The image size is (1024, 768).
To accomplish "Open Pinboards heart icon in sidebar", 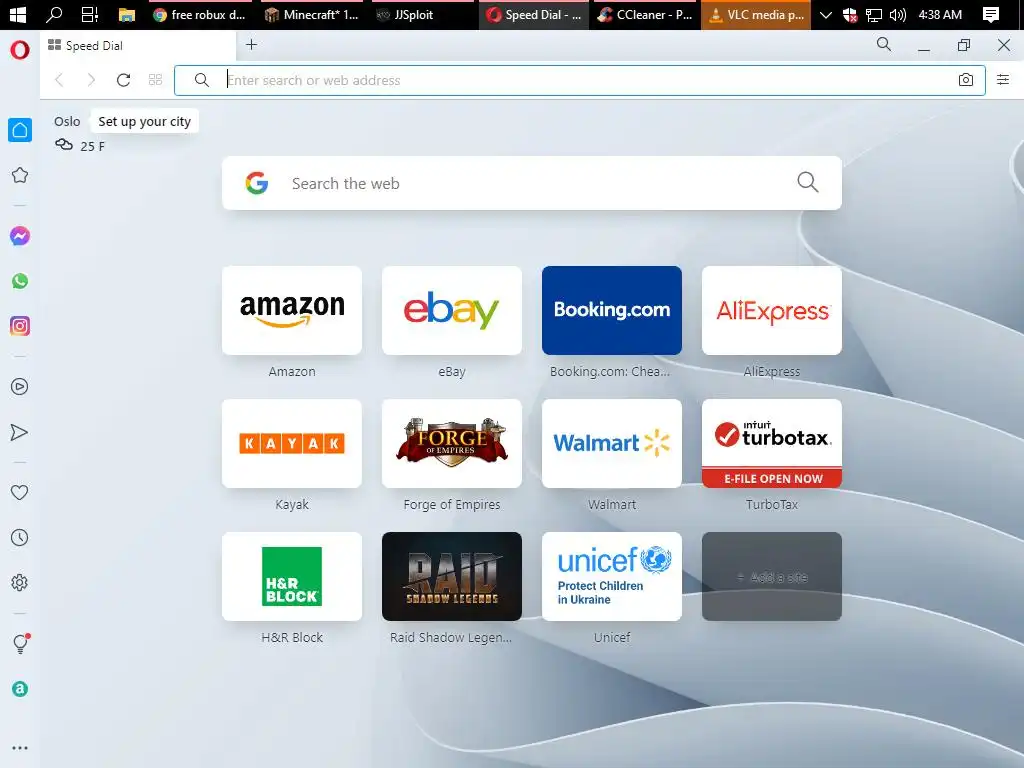I will 20,492.
